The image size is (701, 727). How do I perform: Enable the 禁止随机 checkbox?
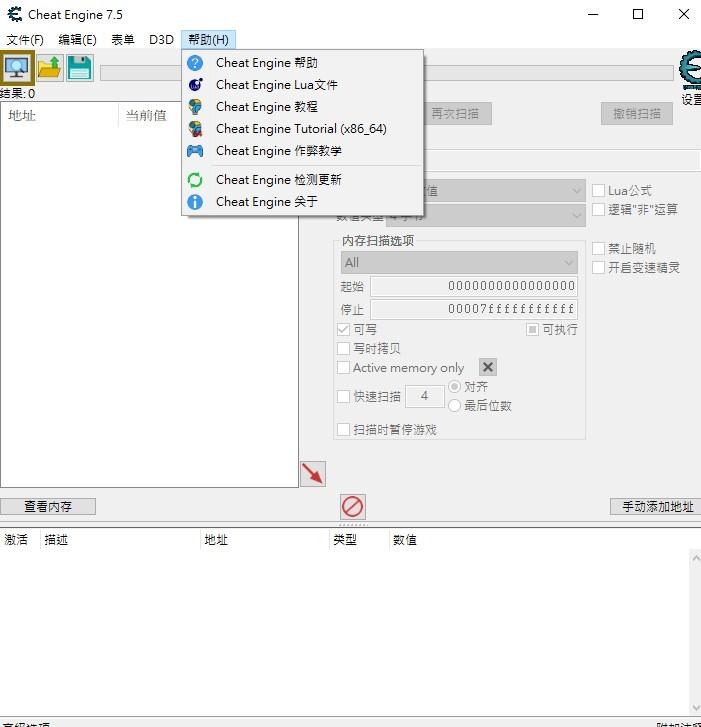point(599,249)
